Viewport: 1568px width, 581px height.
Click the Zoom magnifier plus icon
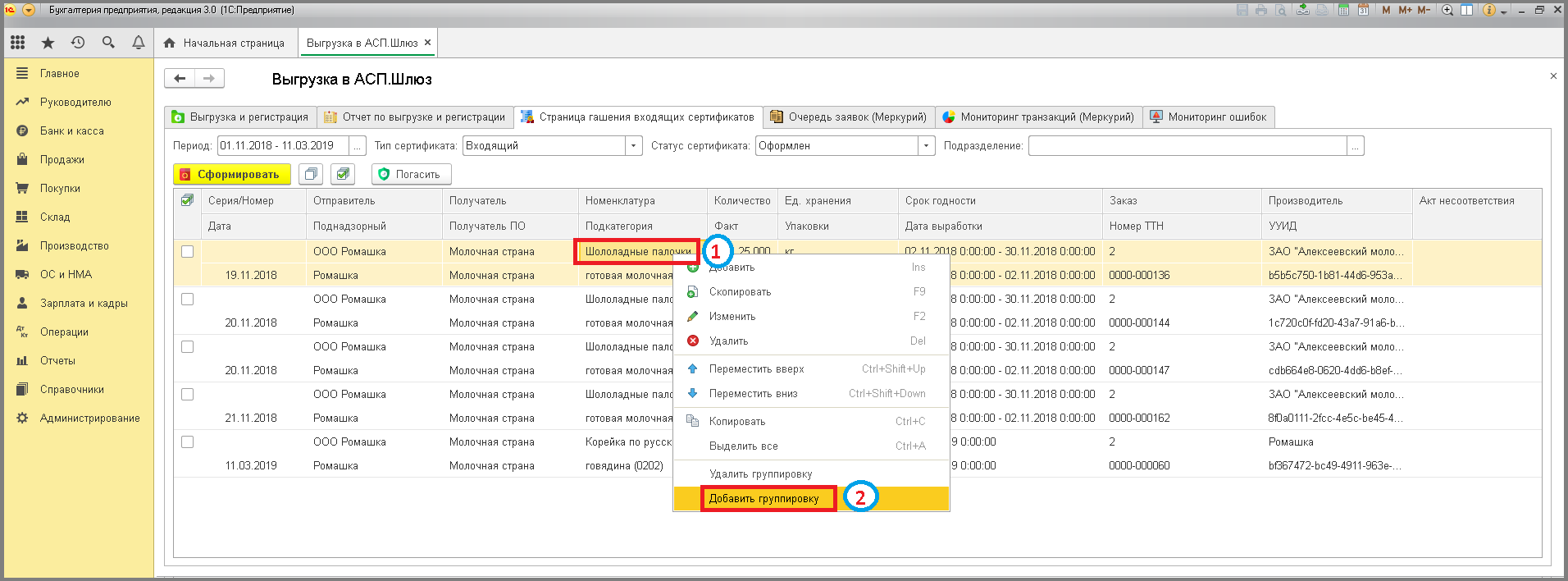(1447, 10)
